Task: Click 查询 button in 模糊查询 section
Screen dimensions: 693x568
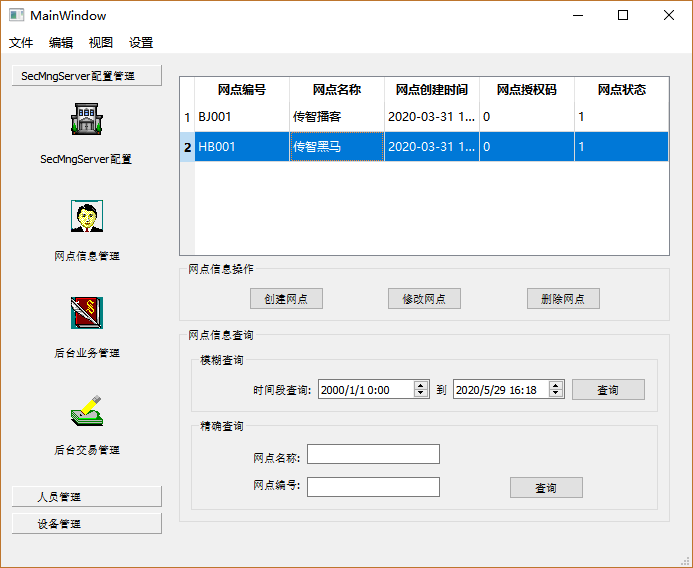Action: point(608,390)
